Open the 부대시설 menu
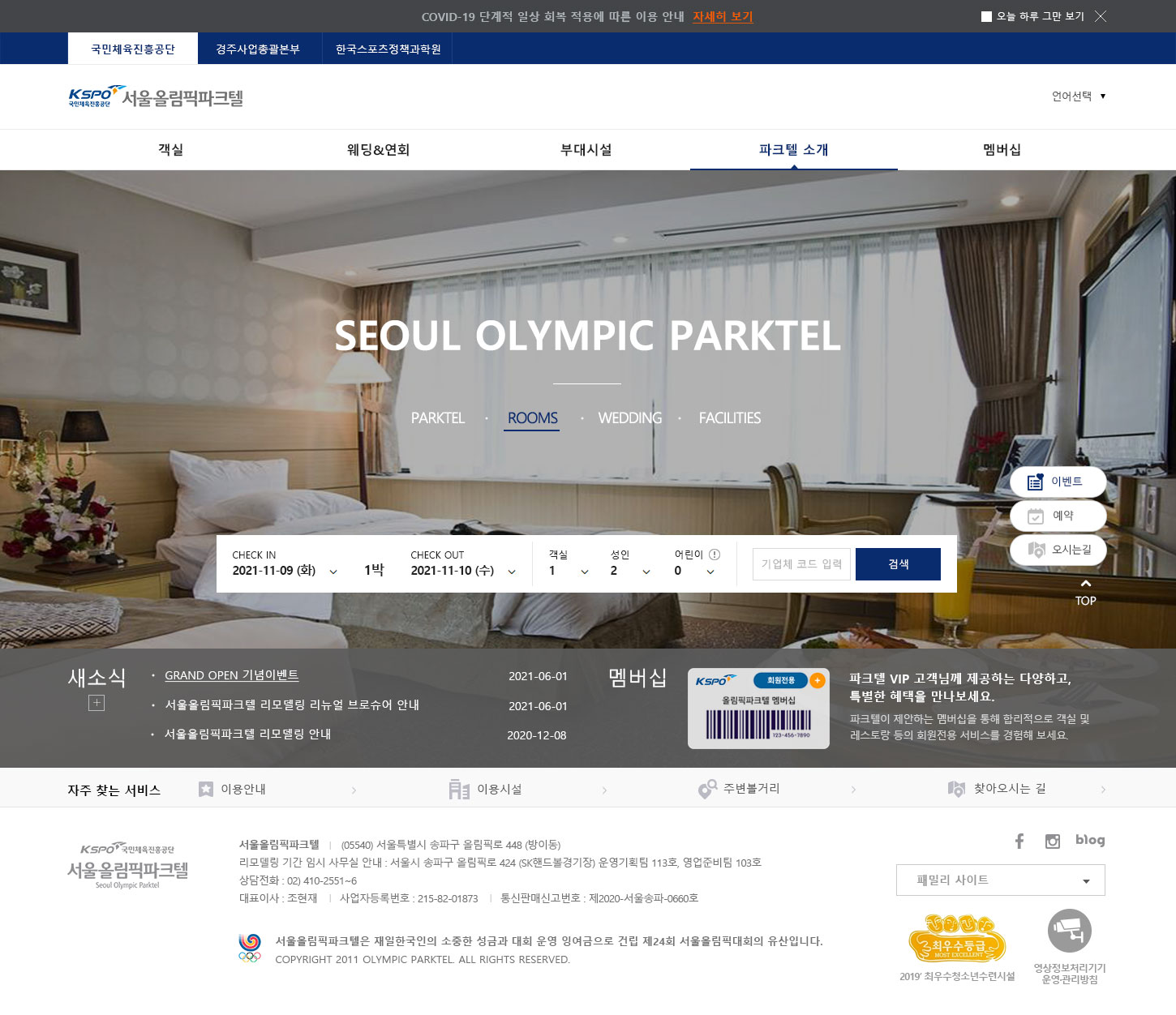Image resolution: width=1176 pixels, height=1015 pixels. click(586, 150)
